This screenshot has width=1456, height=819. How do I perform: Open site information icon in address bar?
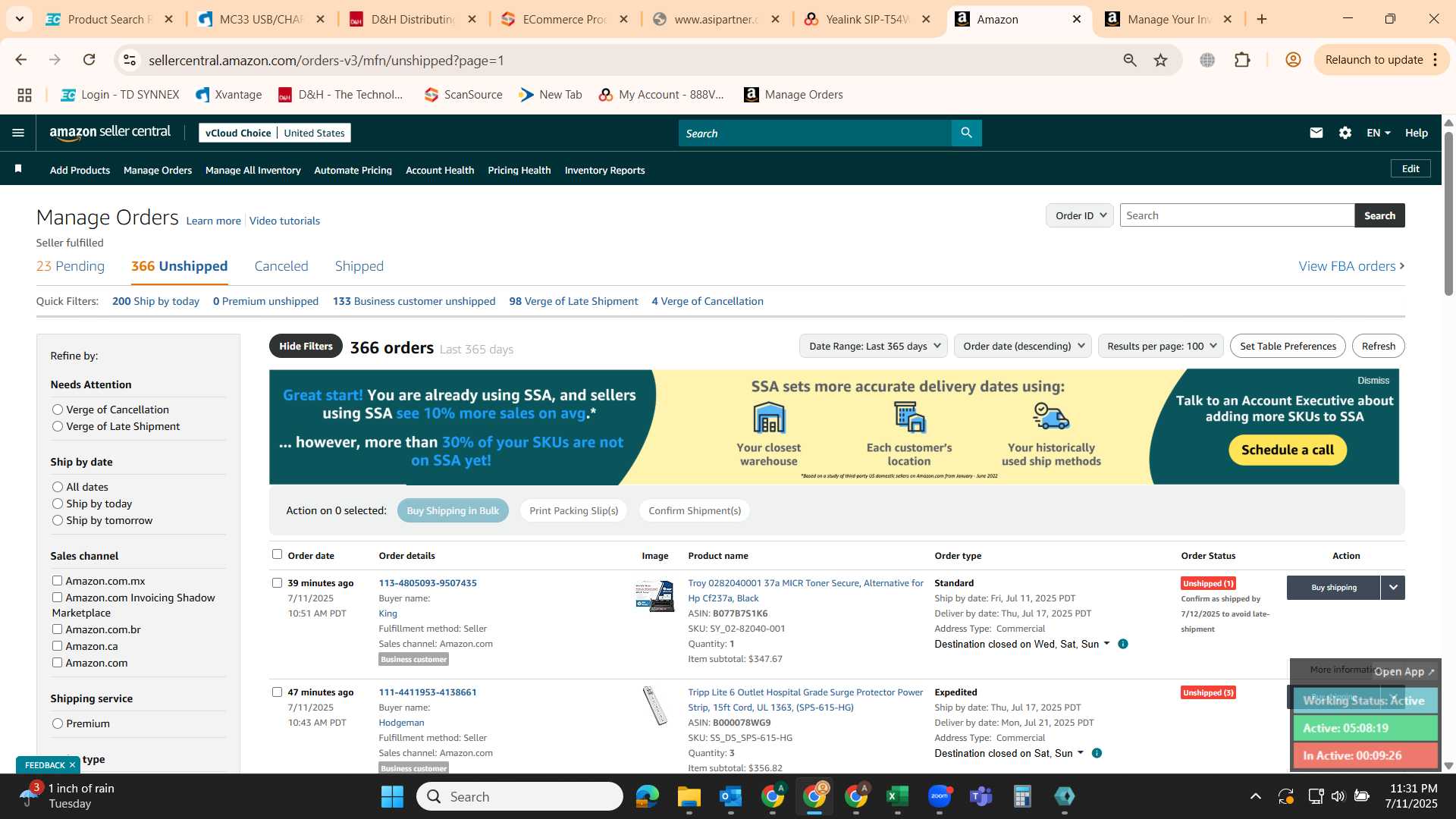(x=130, y=60)
